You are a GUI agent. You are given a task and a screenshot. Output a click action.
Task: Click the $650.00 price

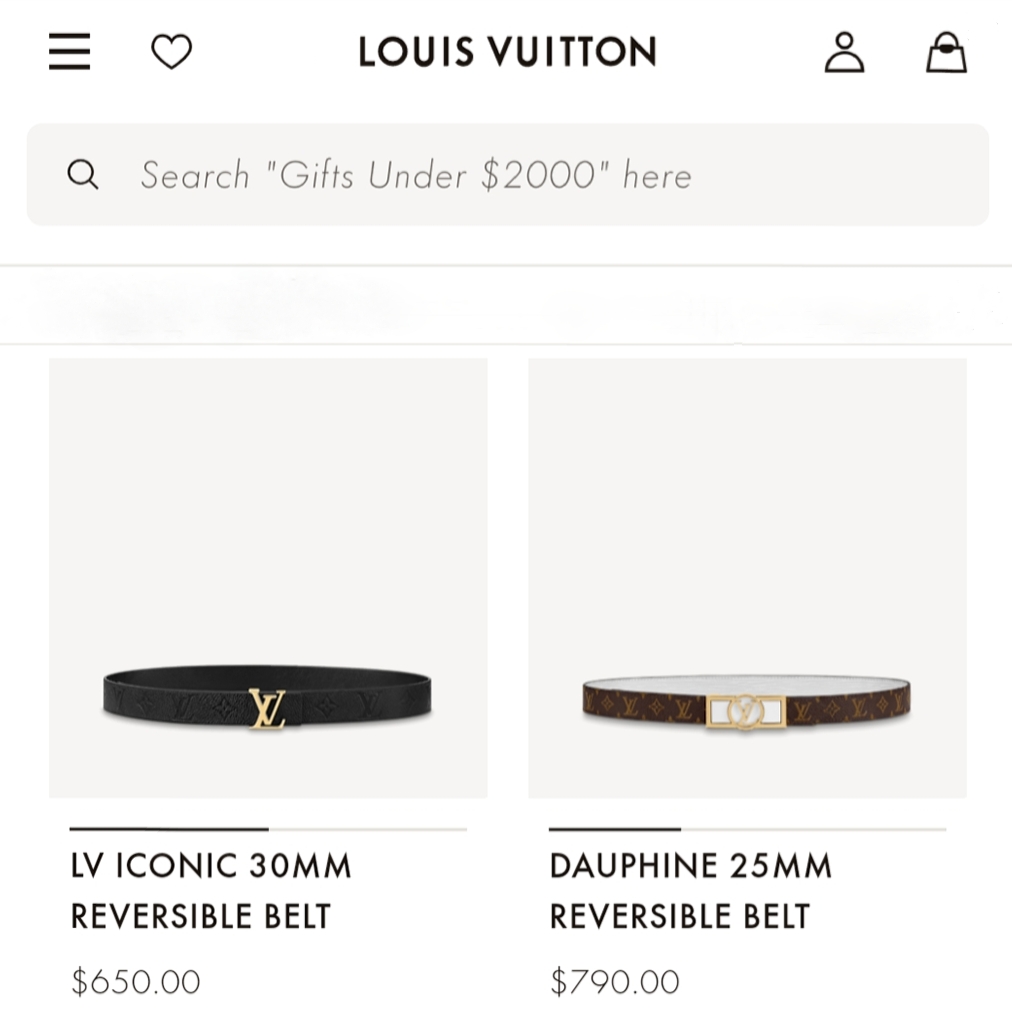point(135,981)
